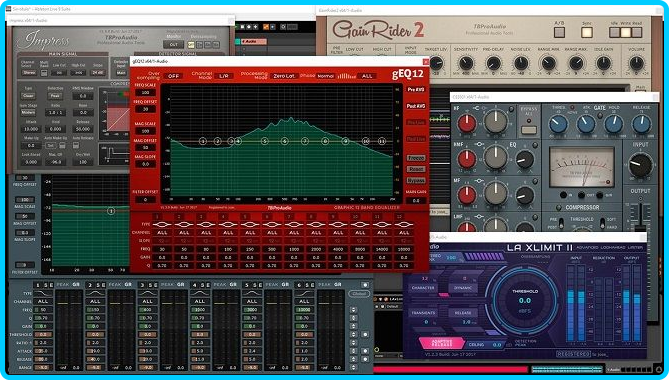Viewport: 669px width, 380px height.
Task: Open the ALL analyzer channel dropdown in gEQ12 header
Action: coord(367,76)
